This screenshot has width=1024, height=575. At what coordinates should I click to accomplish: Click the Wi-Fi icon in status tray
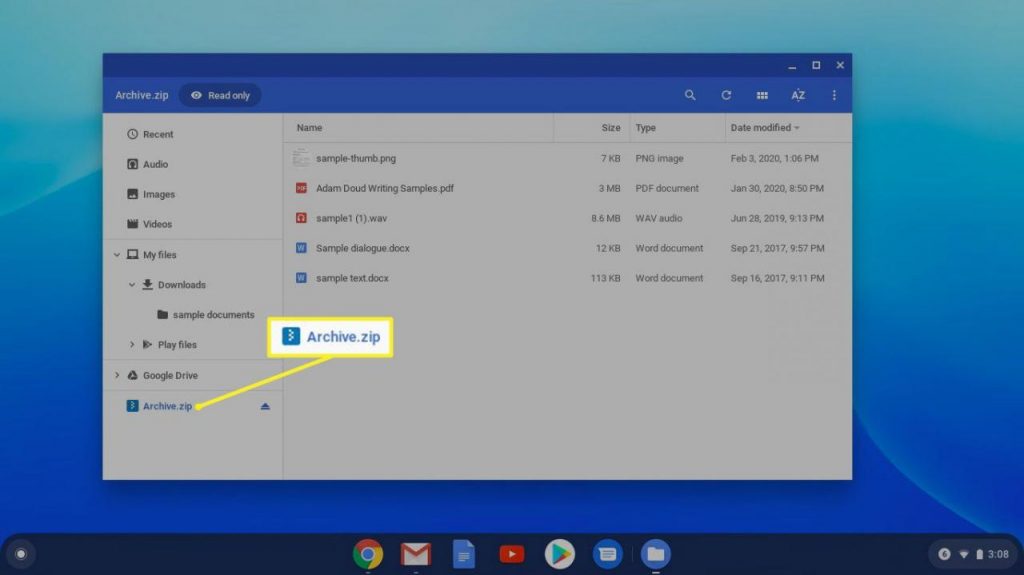(964, 554)
